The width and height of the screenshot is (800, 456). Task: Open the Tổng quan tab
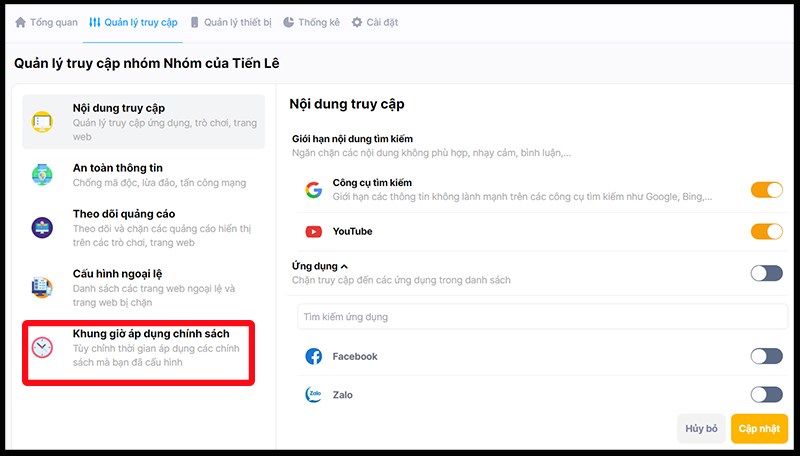tap(46, 22)
